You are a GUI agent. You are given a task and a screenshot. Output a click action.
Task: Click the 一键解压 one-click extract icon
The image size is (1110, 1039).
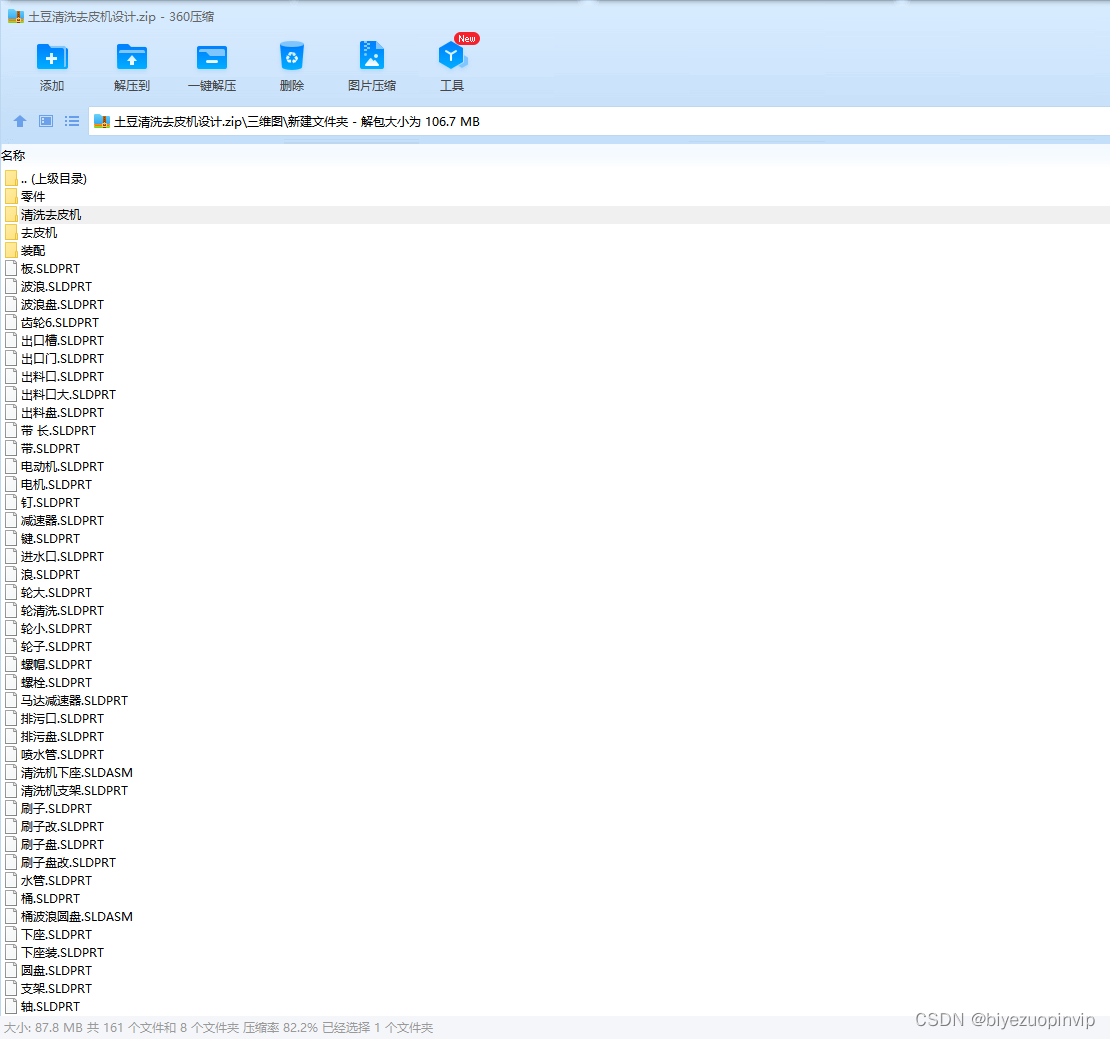(x=212, y=57)
